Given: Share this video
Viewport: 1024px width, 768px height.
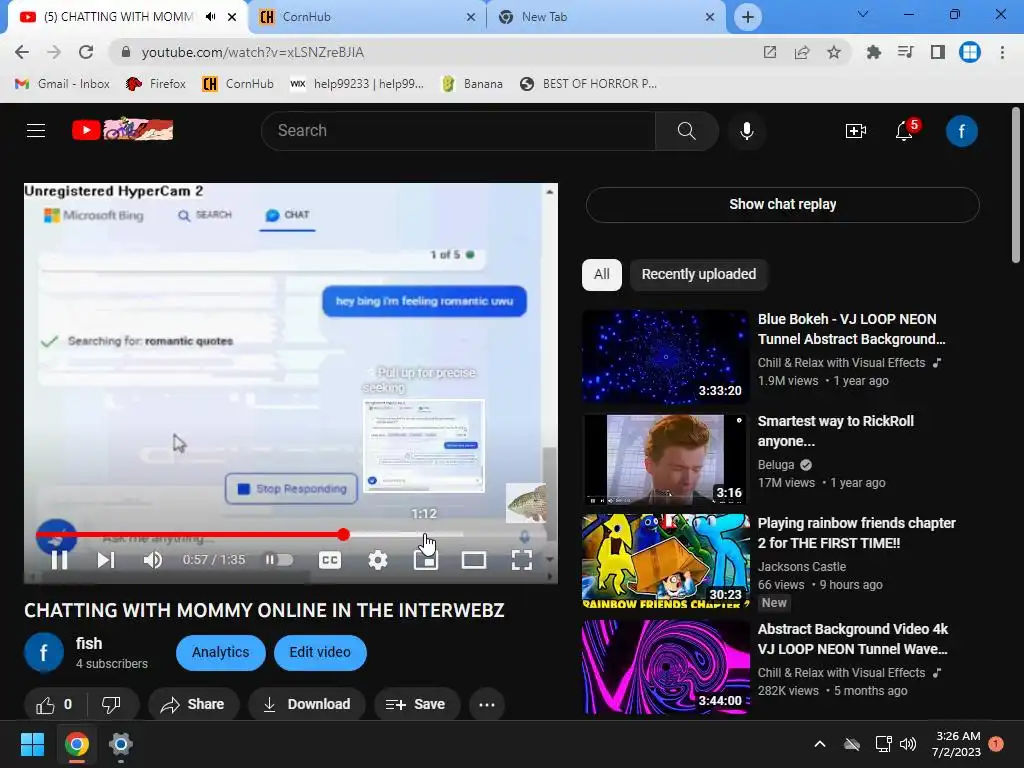Looking at the screenshot, I should [193, 705].
